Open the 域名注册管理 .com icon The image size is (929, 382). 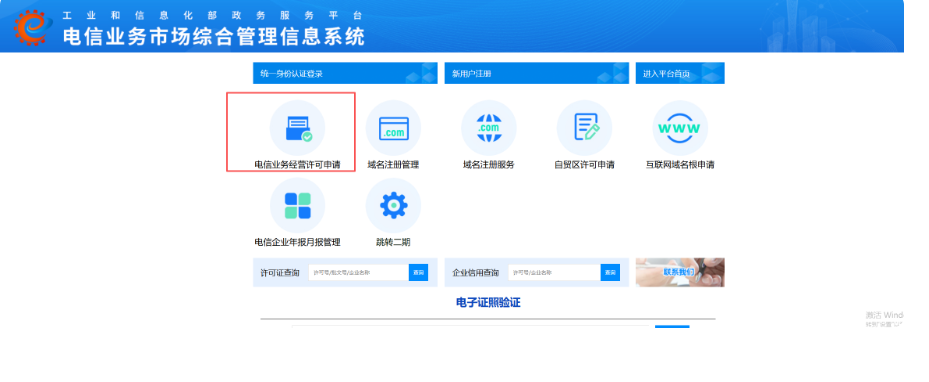tap(393, 128)
